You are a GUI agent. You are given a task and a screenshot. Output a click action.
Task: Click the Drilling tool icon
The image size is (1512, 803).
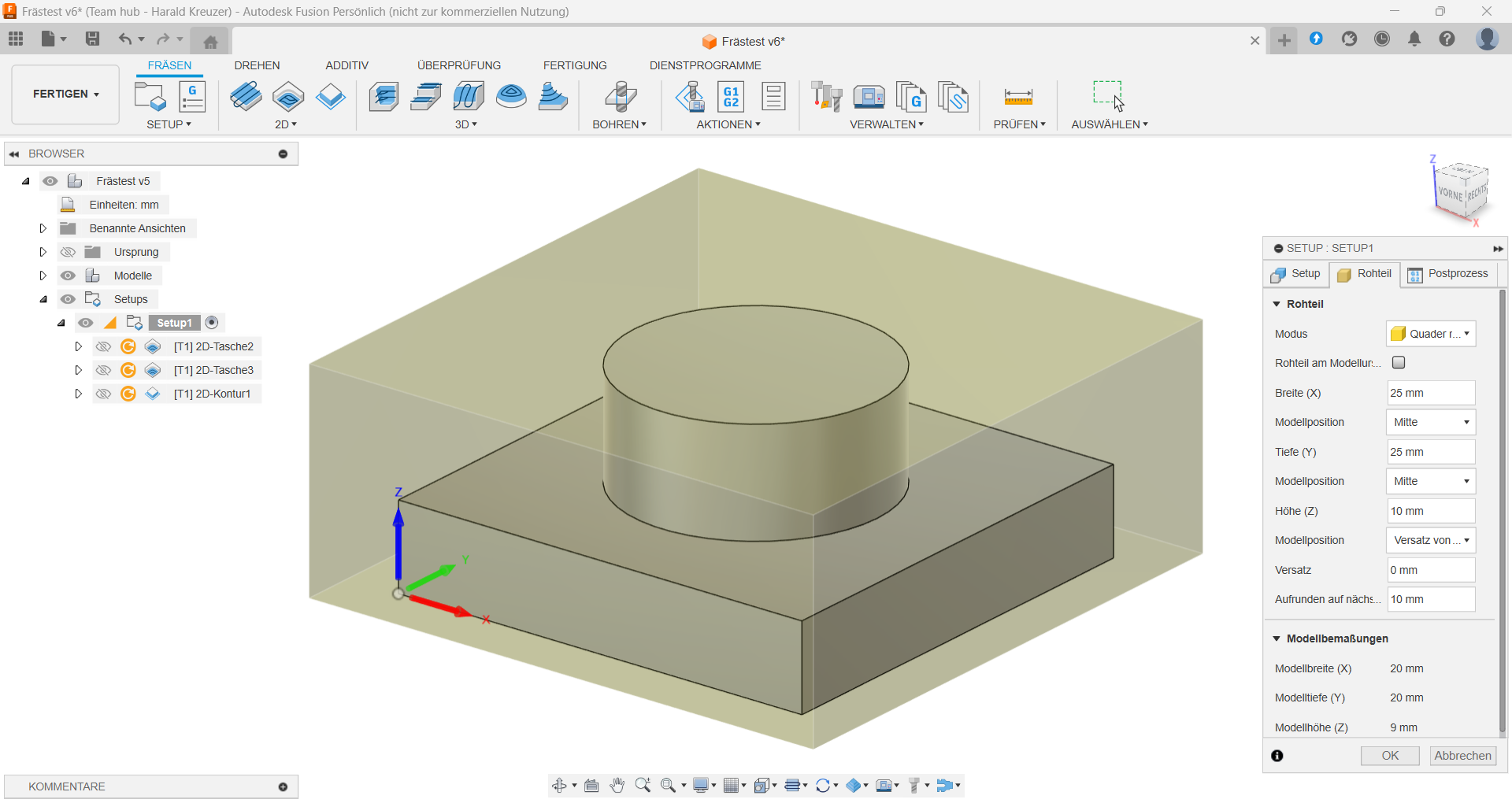click(x=620, y=97)
